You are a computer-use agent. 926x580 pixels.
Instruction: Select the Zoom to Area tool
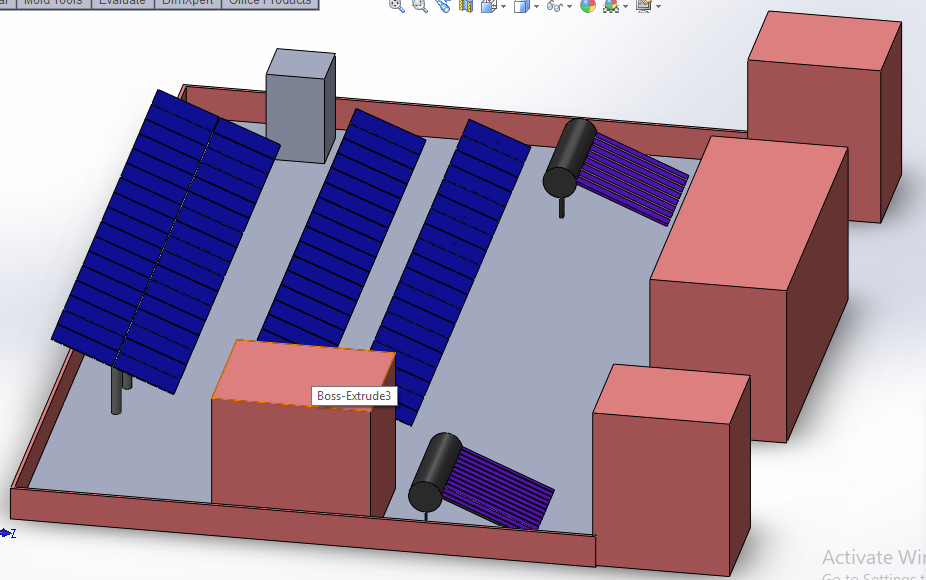click(420, 5)
